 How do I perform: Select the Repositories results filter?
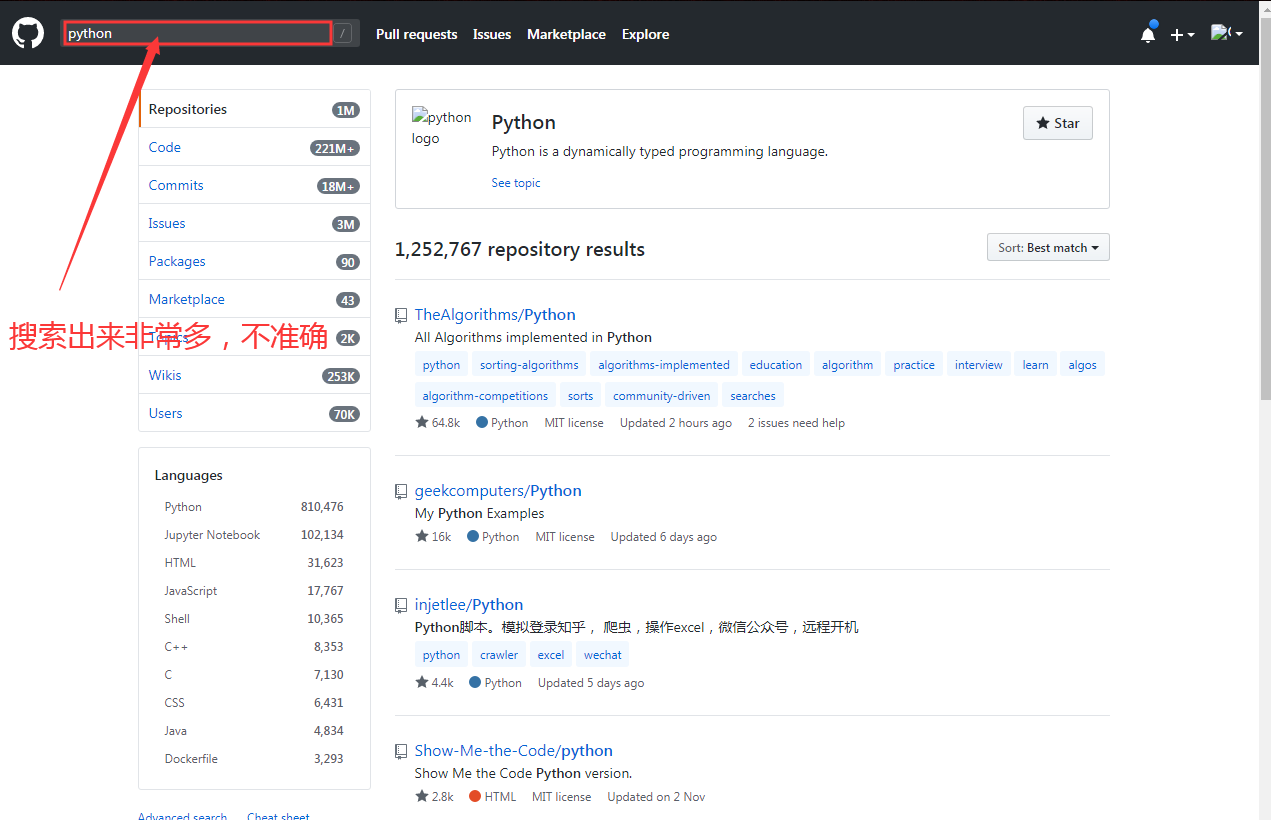[254, 109]
